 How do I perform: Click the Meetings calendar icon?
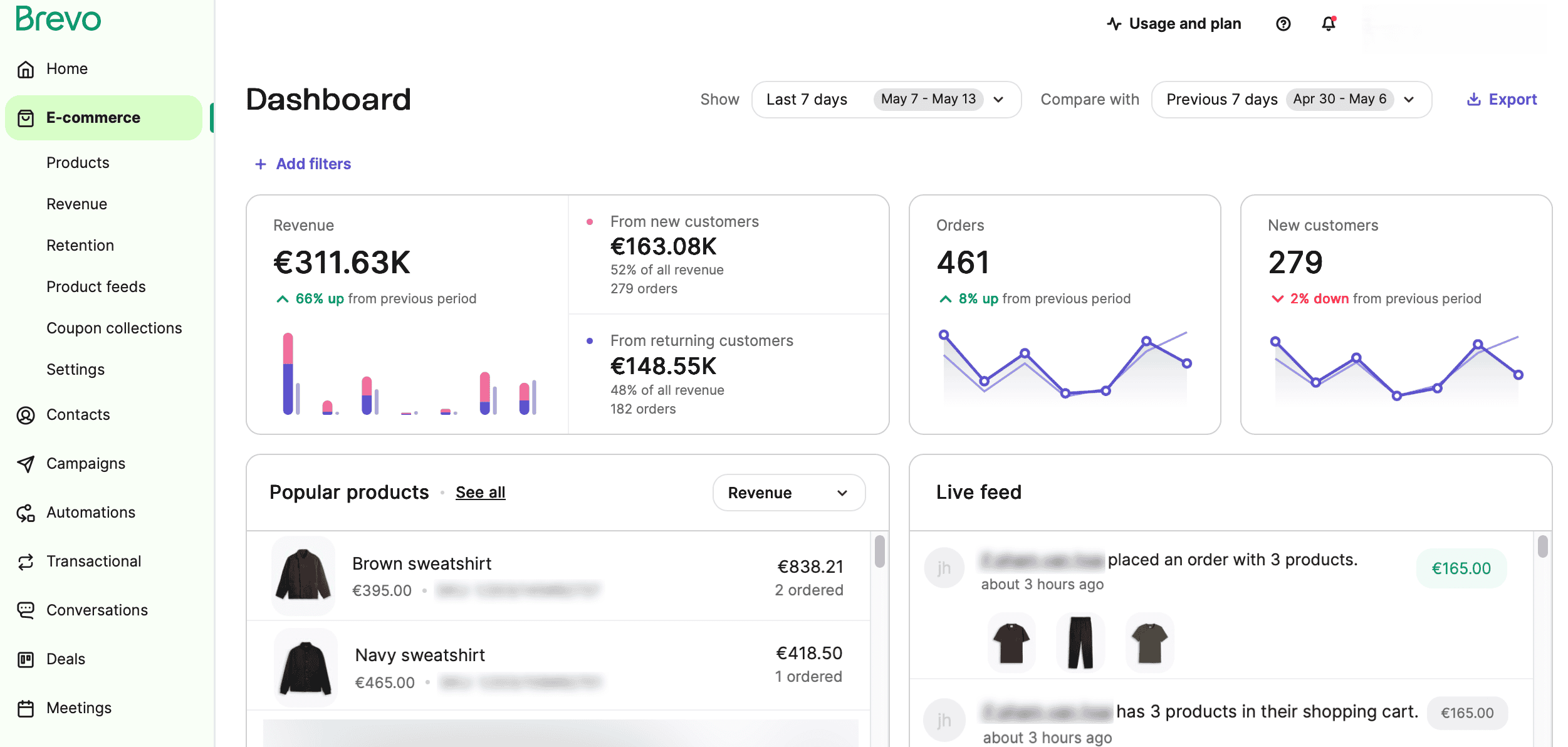[26, 708]
